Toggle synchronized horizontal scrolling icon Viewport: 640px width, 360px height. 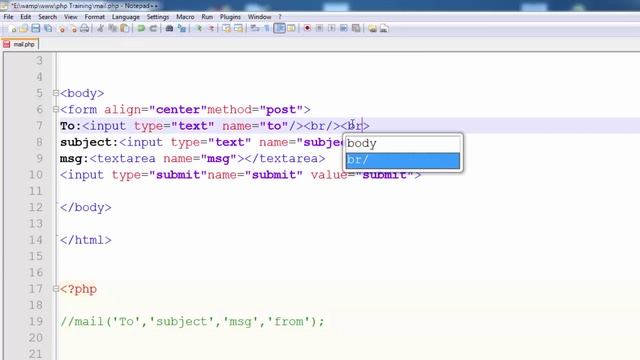pyautogui.click(x=239, y=28)
